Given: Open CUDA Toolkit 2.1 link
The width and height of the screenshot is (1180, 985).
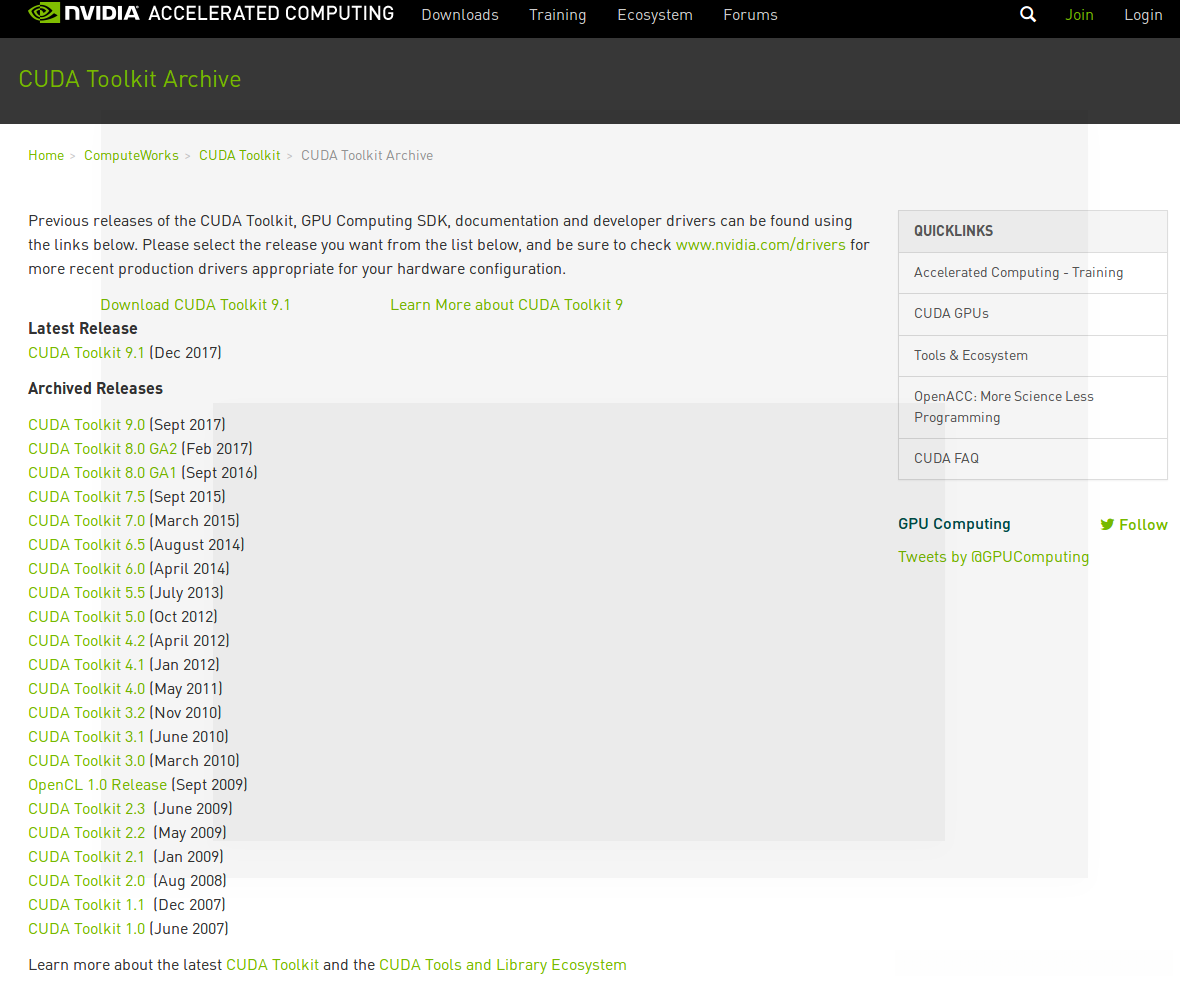Looking at the screenshot, I should (86, 857).
